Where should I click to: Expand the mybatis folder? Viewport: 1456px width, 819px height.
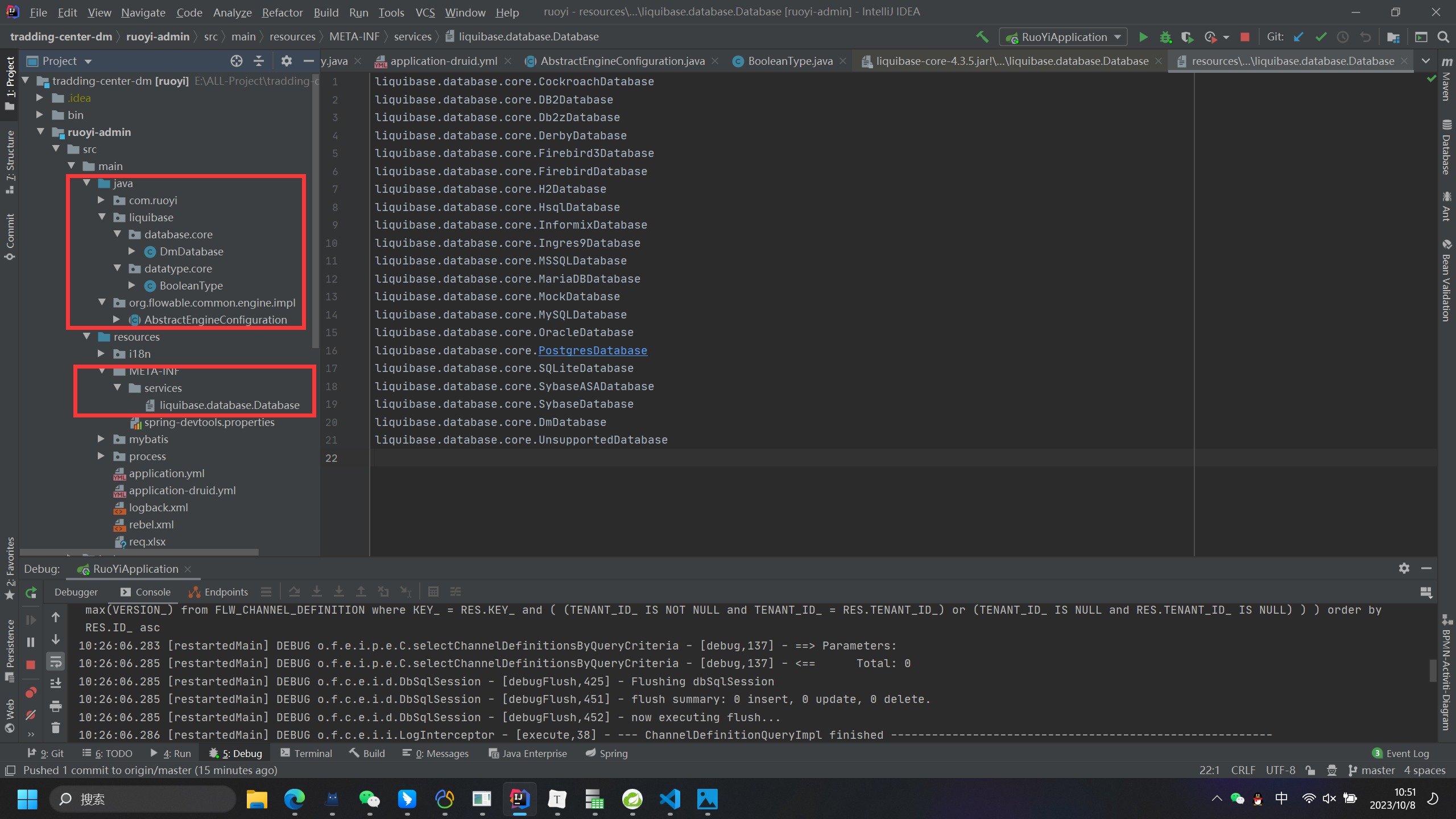(101, 439)
